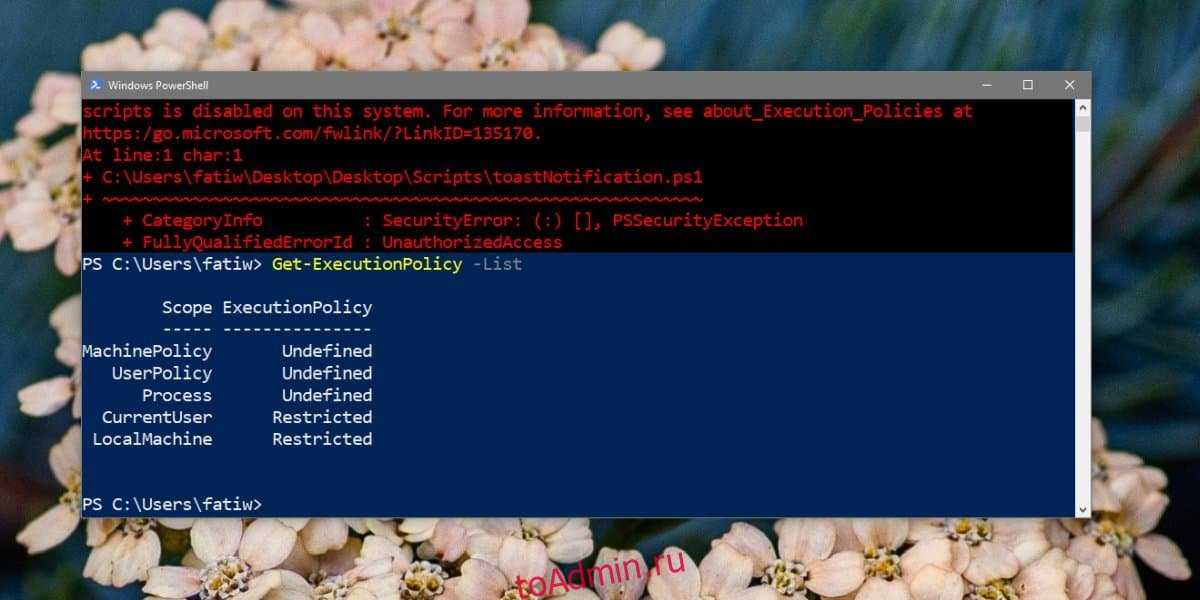Maximize the Windows PowerShell window
Image resolution: width=1200 pixels, height=600 pixels.
[x=1028, y=85]
